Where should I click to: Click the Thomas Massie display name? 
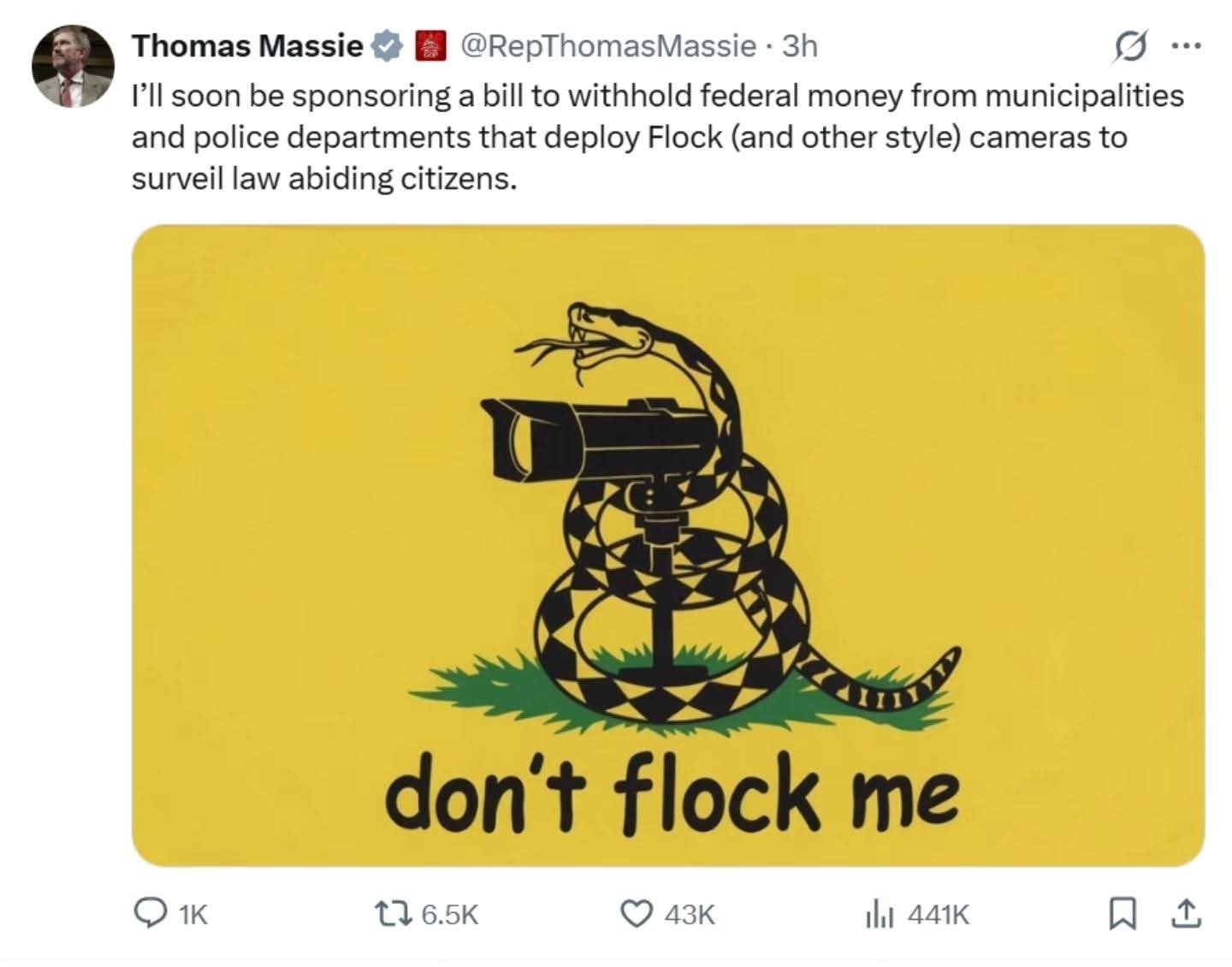pos(247,45)
